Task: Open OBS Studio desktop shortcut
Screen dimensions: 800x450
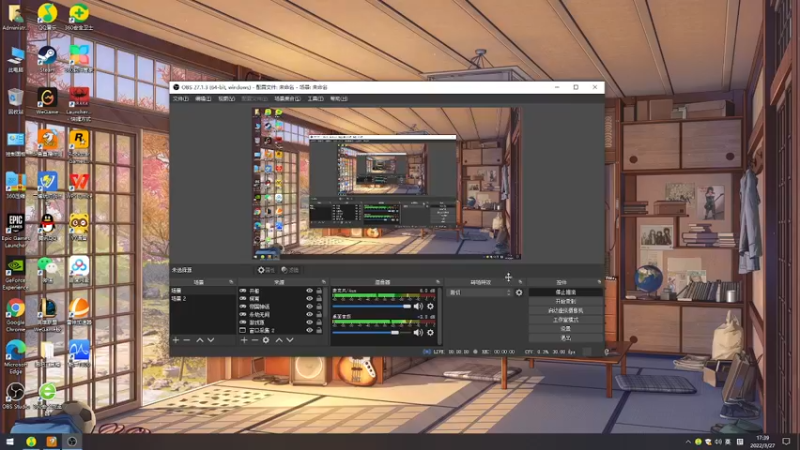Action: [15, 396]
